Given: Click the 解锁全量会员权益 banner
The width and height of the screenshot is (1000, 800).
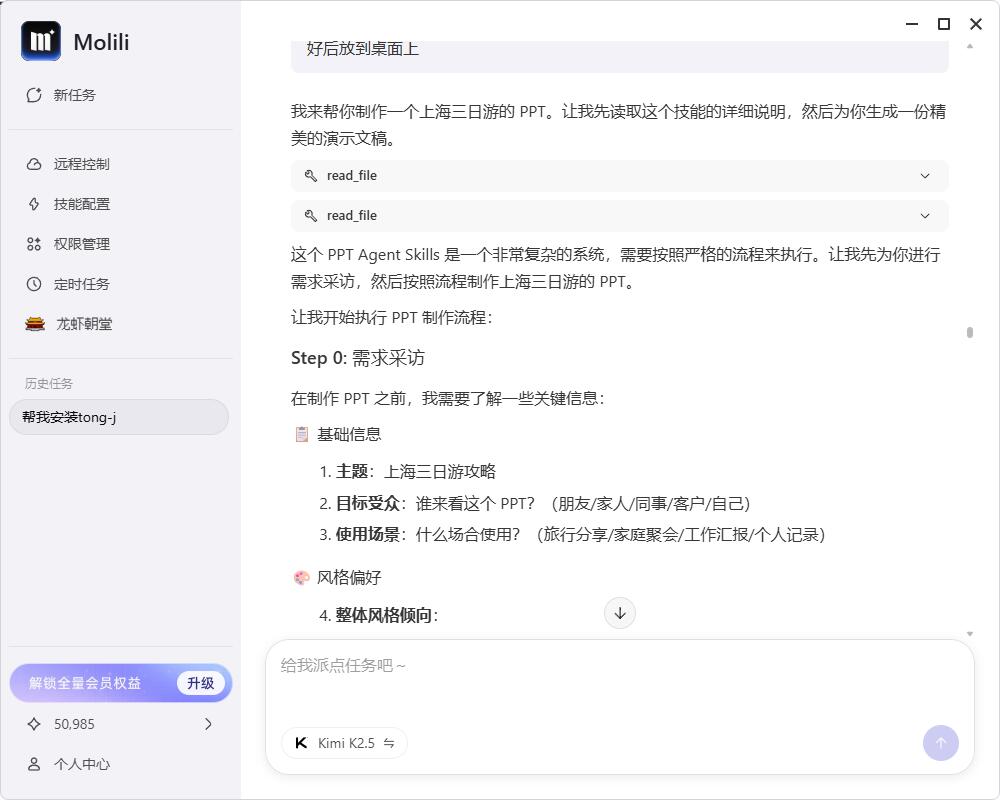Looking at the screenshot, I should click(85, 683).
